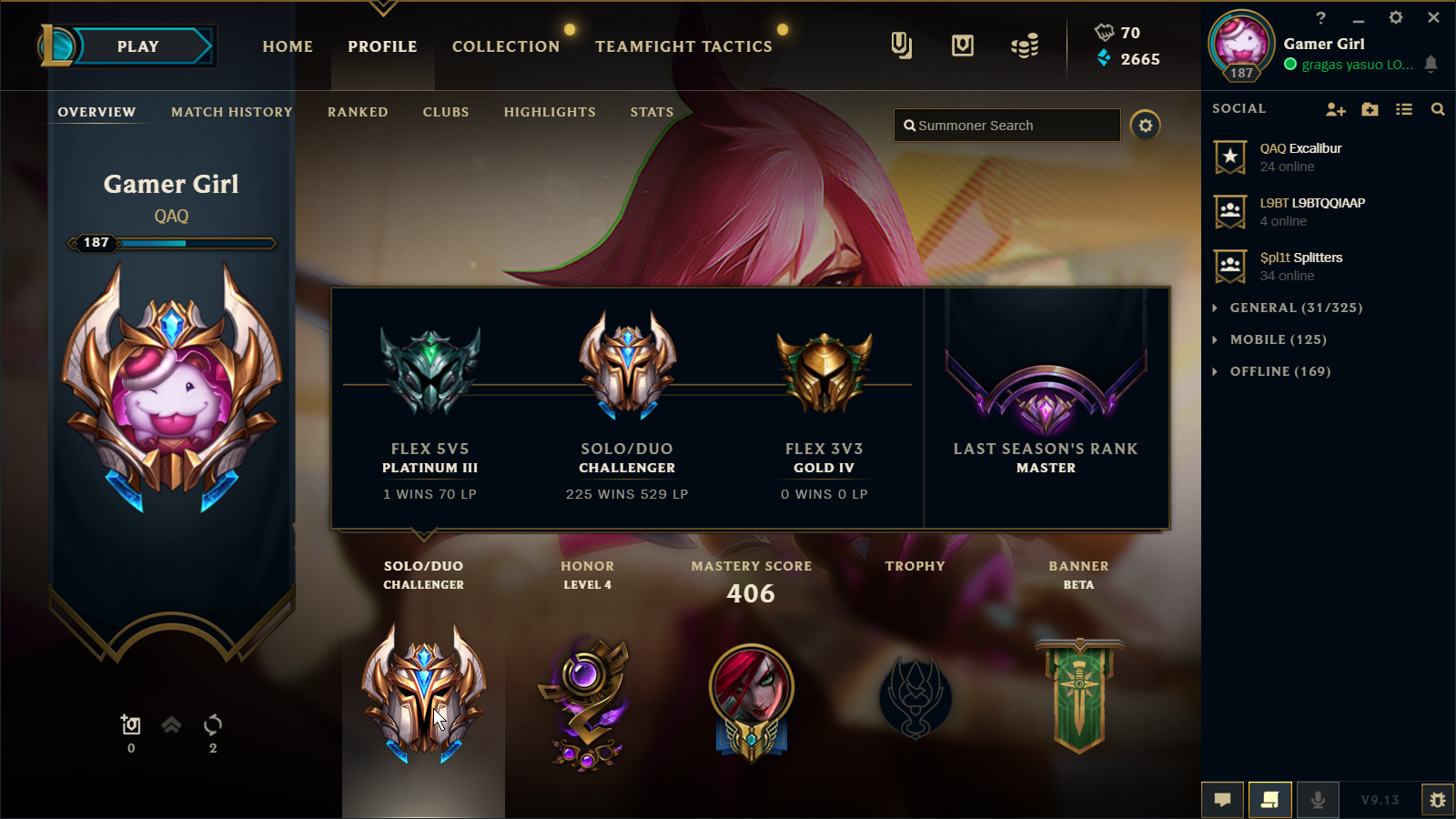Click the notifications bell icon
This screenshot has height=819, width=1456.
[x=1431, y=64]
